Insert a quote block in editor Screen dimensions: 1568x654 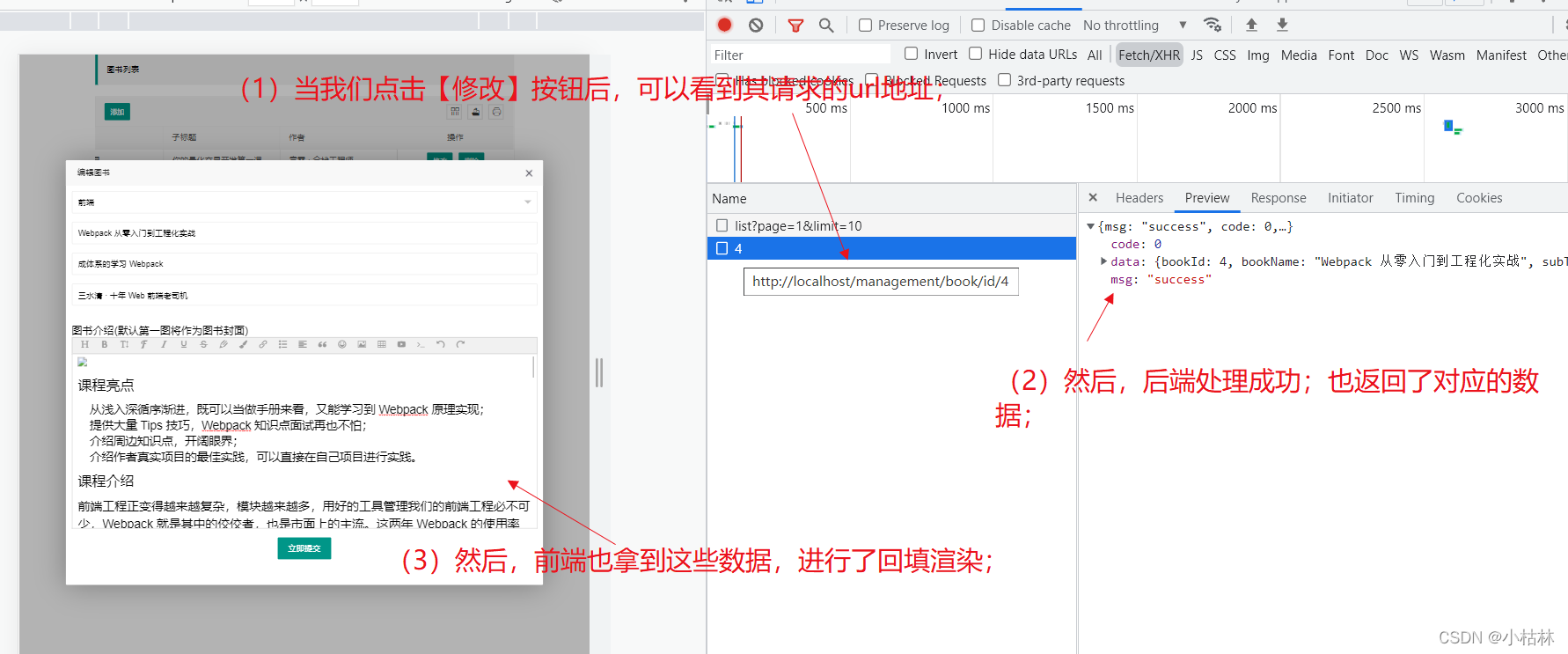322,344
